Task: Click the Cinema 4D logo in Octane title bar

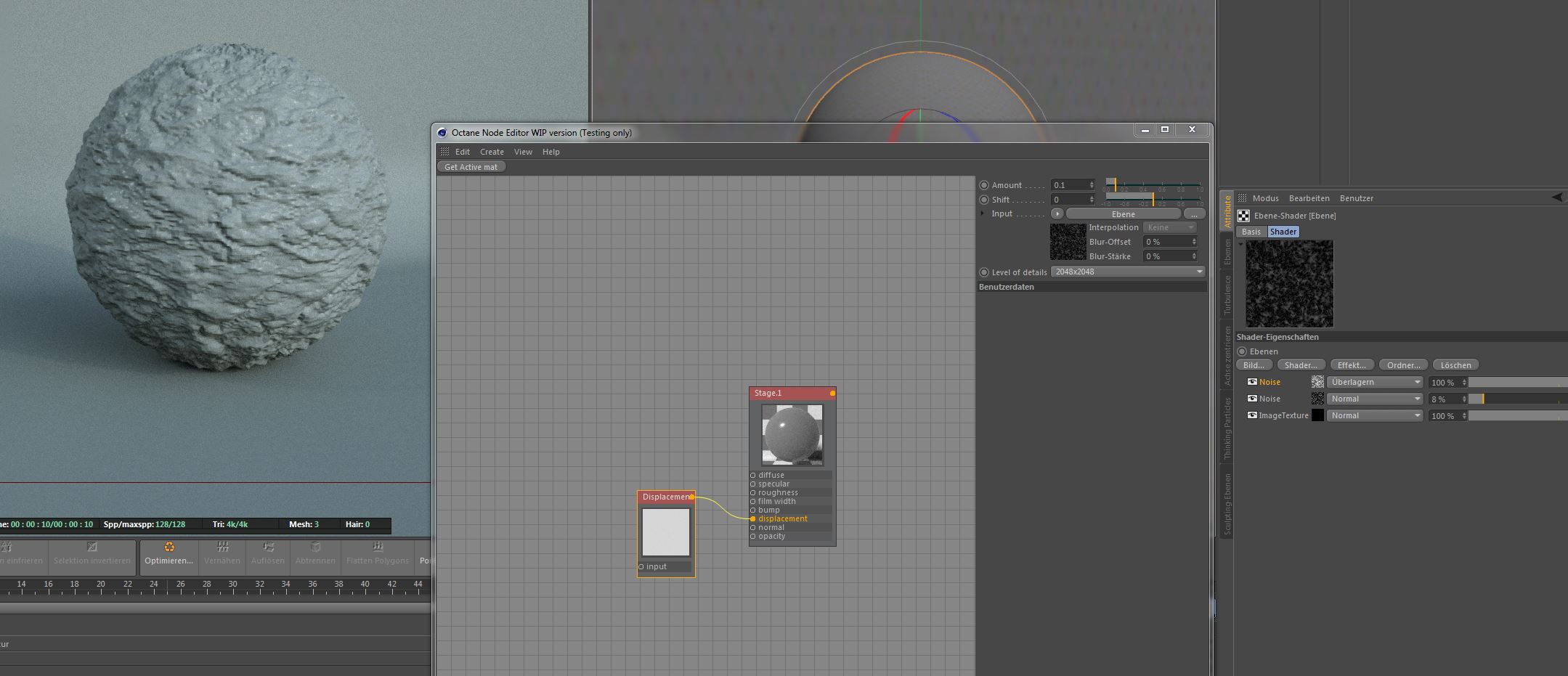Action: (442, 132)
